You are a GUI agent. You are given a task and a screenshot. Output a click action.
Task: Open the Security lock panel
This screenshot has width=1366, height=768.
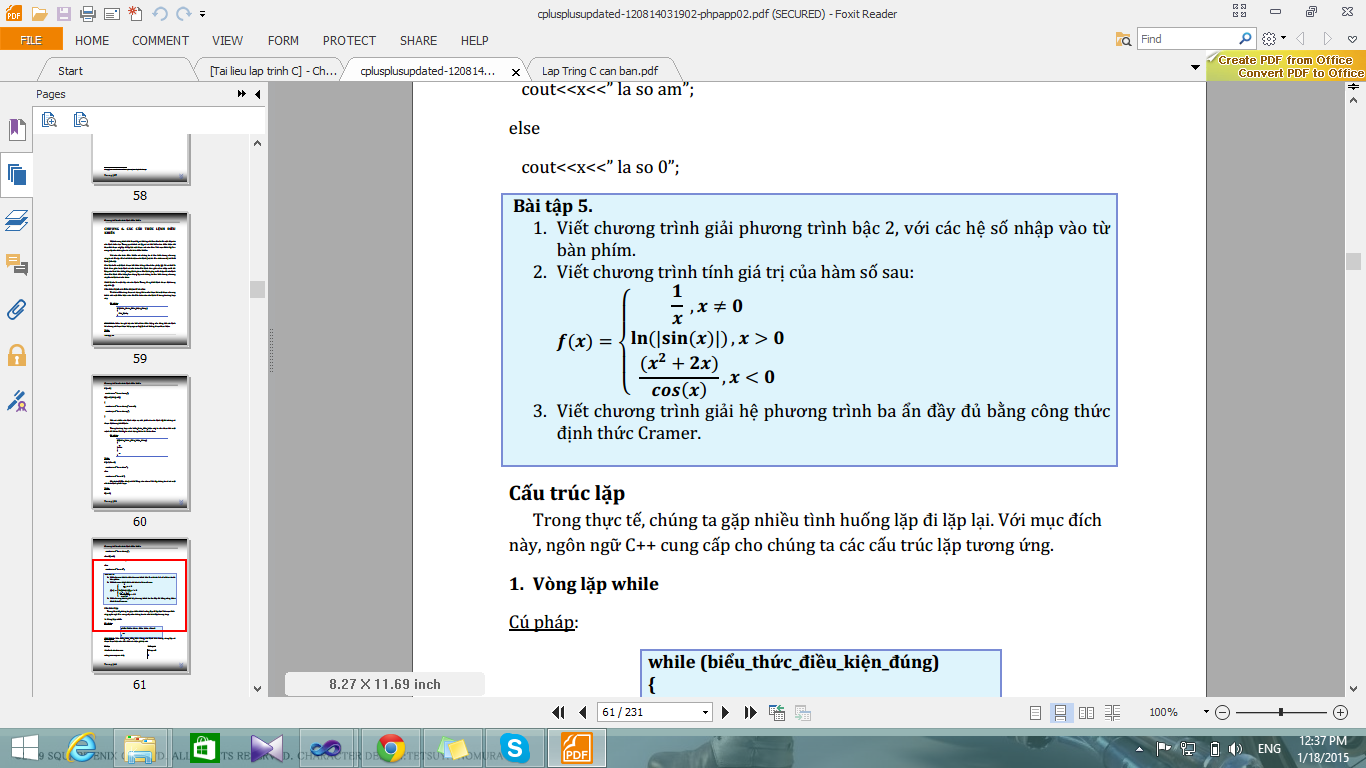pos(16,355)
